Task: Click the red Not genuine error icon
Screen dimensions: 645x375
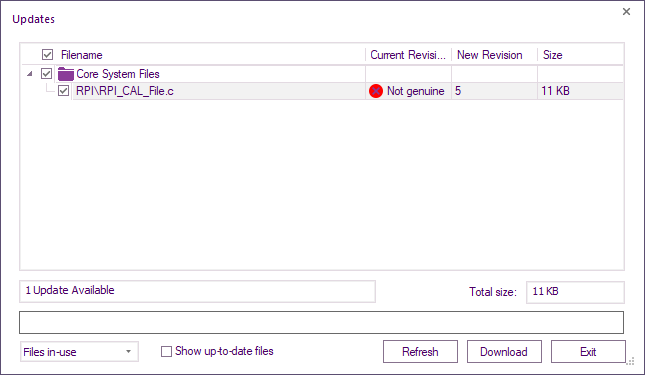Action: (x=376, y=91)
